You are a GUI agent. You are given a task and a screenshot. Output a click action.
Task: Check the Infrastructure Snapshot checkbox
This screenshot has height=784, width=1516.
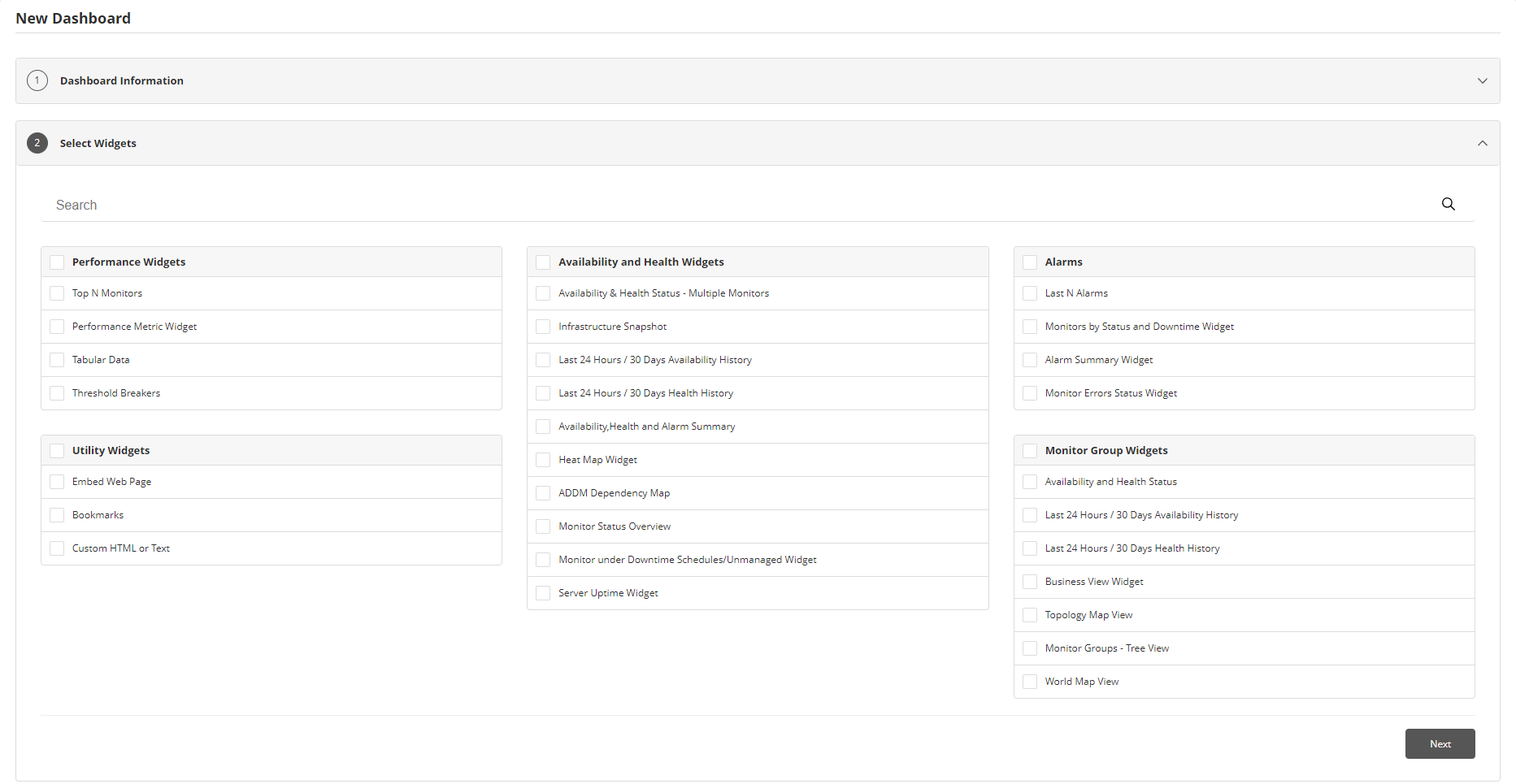pos(543,327)
